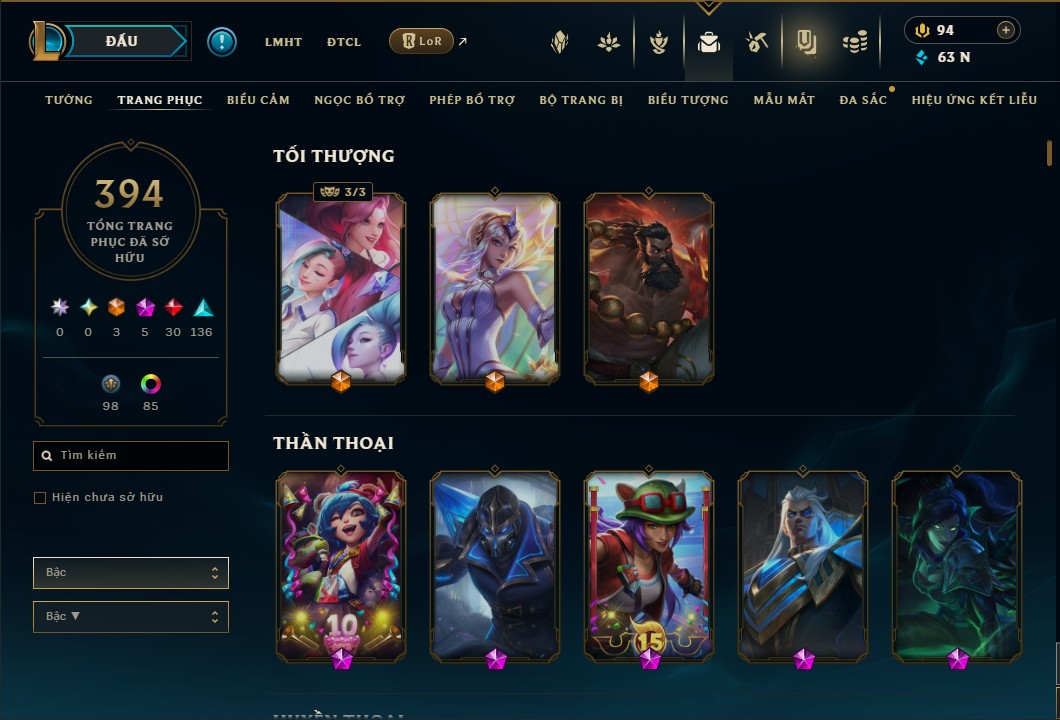Open the "Bậc ▼" sort dropdown
The image size is (1060, 720).
click(x=130, y=617)
